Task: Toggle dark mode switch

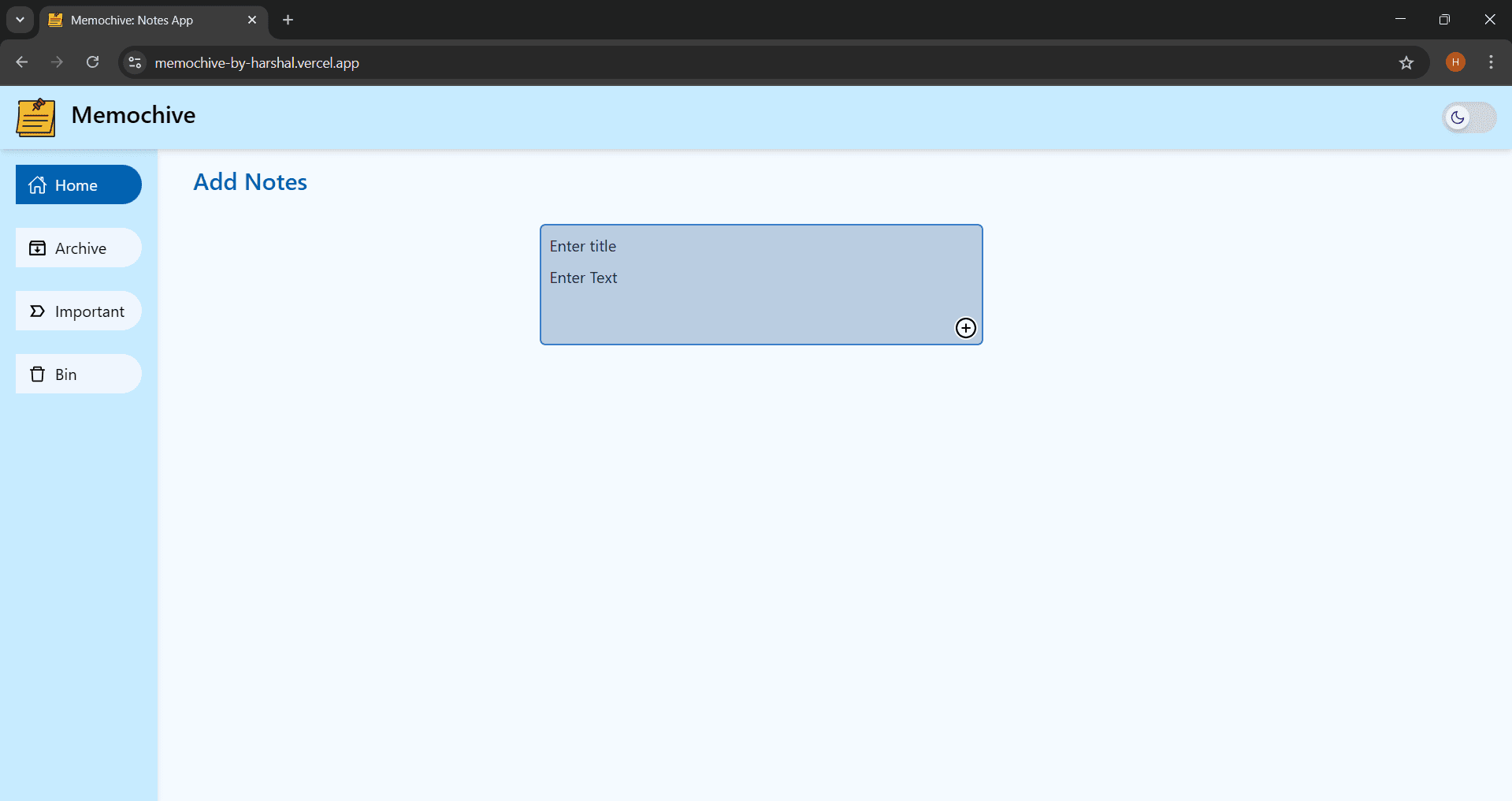Action: click(1469, 117)
